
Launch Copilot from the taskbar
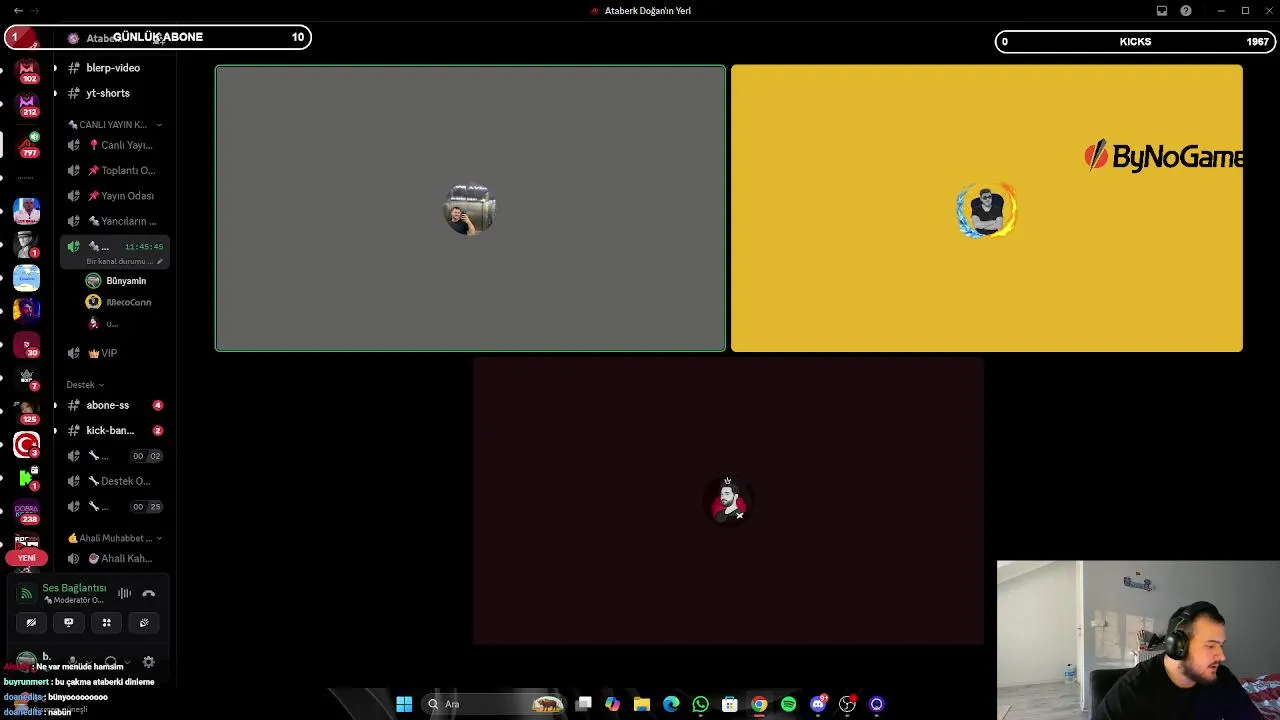pos(613,704)
